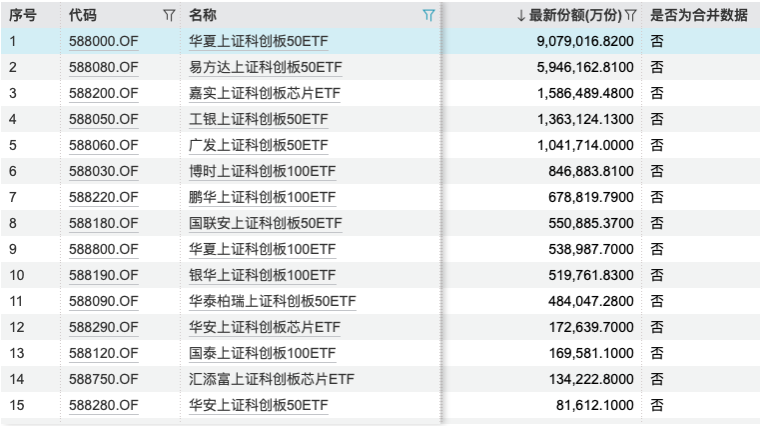Click the 名称 column header label
760x426 pixels.
[x=203, y=16]
